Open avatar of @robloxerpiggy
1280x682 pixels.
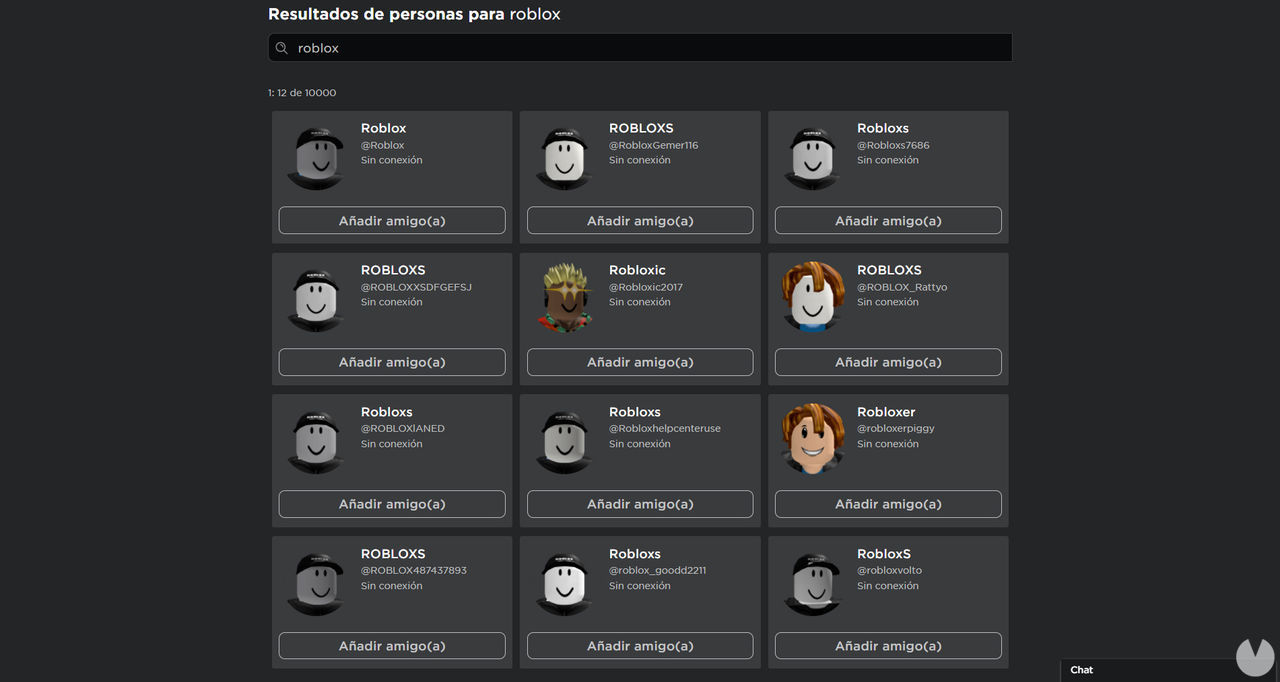[x=812, y=440]
